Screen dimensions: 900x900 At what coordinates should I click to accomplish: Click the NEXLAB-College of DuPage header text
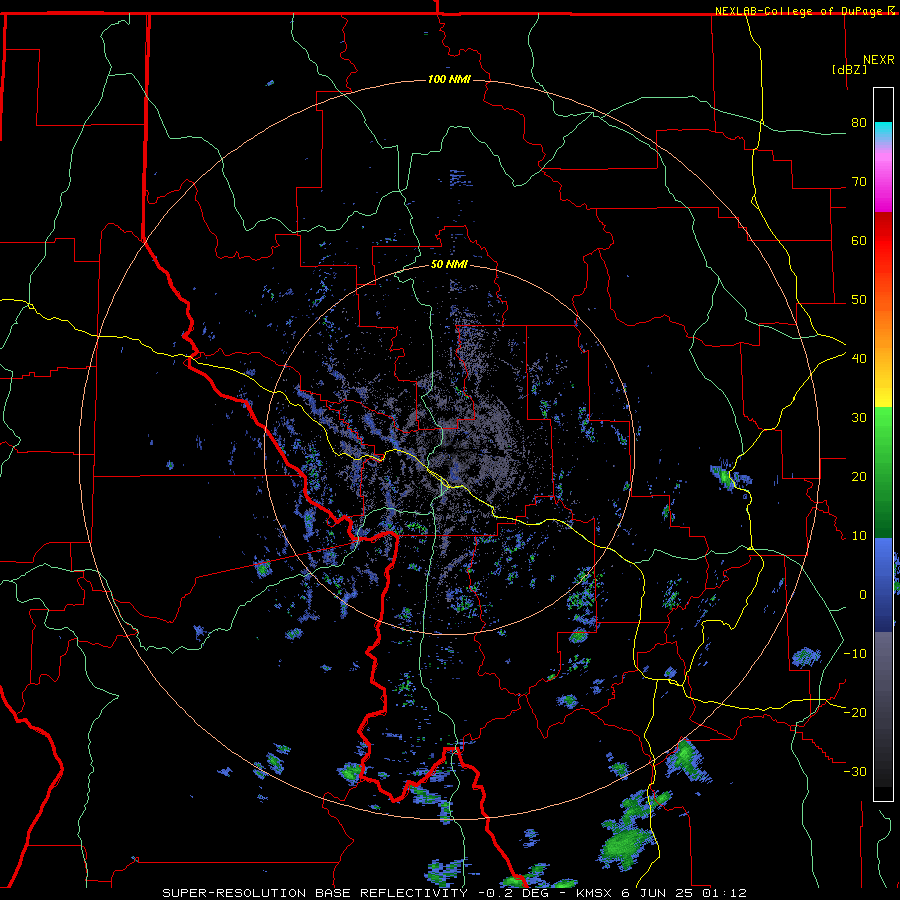point(798,11)
